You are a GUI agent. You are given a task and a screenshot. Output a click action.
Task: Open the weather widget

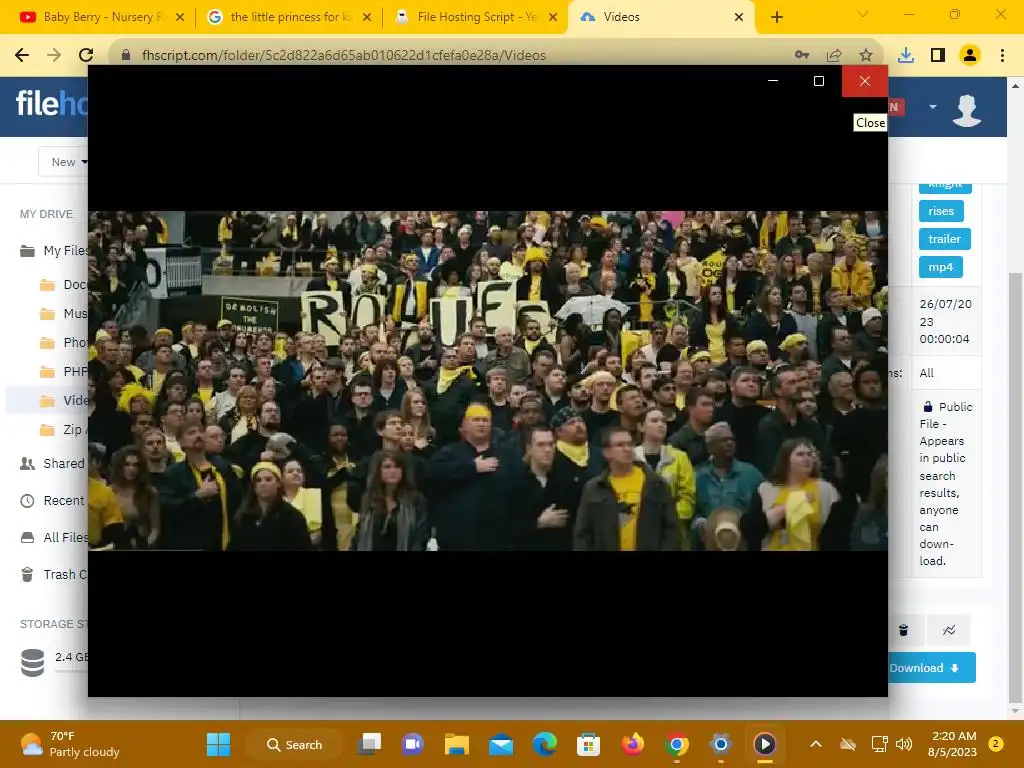(70, 744)
